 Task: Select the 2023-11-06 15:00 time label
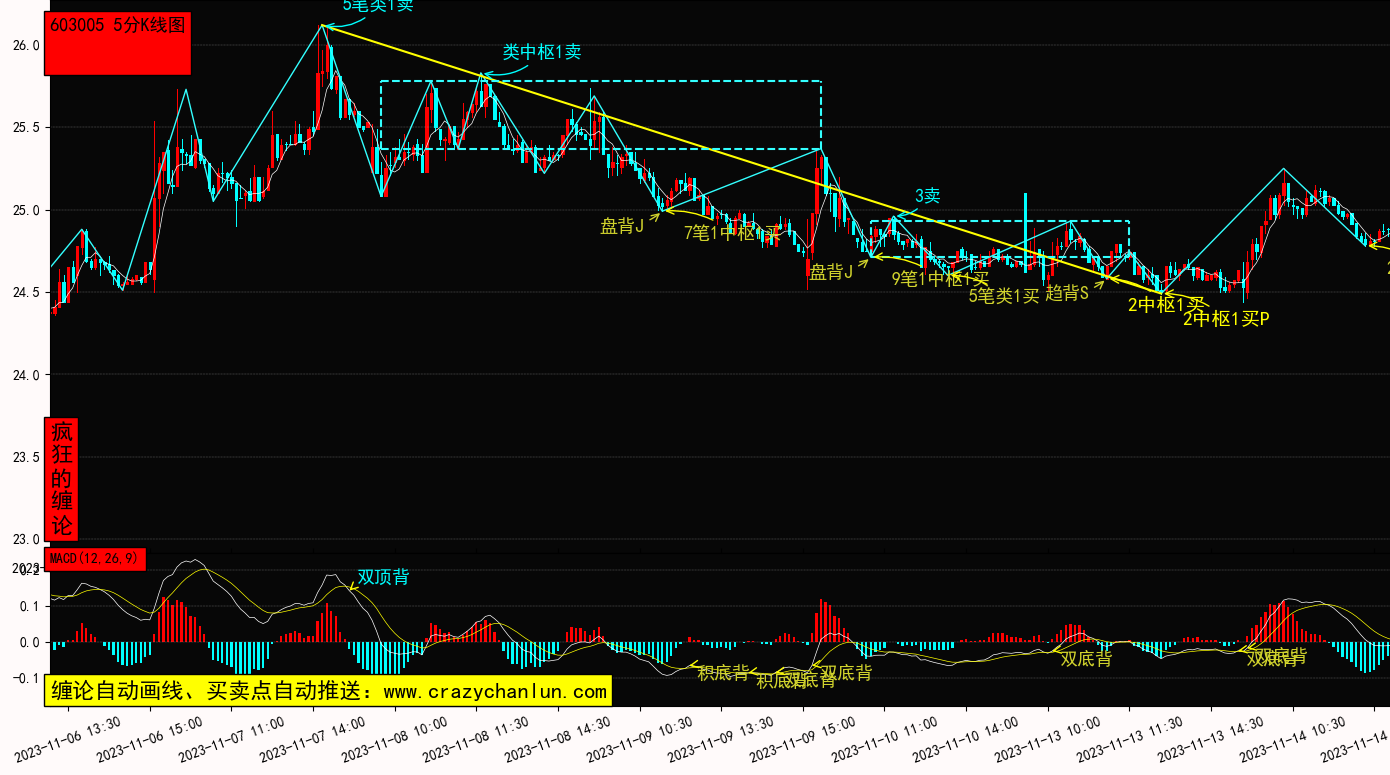point(150,739)
